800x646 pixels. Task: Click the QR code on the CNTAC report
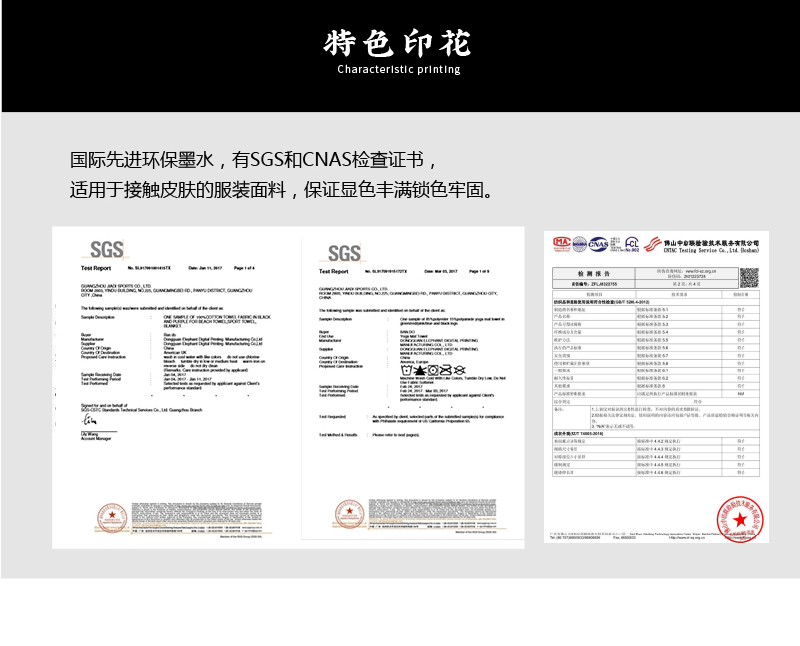click(749, 278)
